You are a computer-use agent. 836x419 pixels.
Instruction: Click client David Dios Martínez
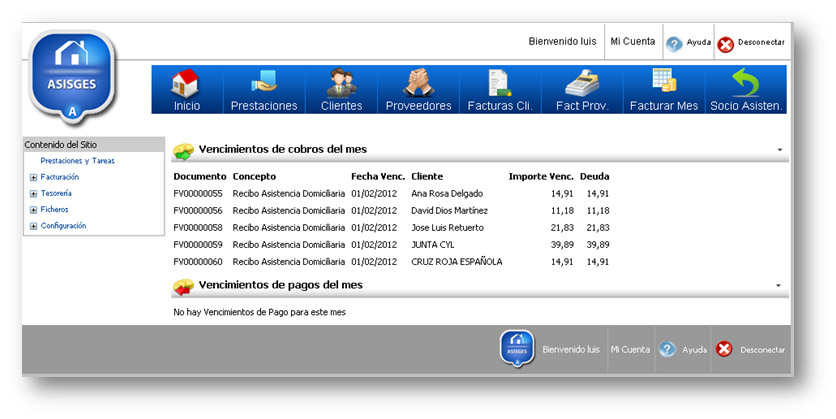pos(449,211)
